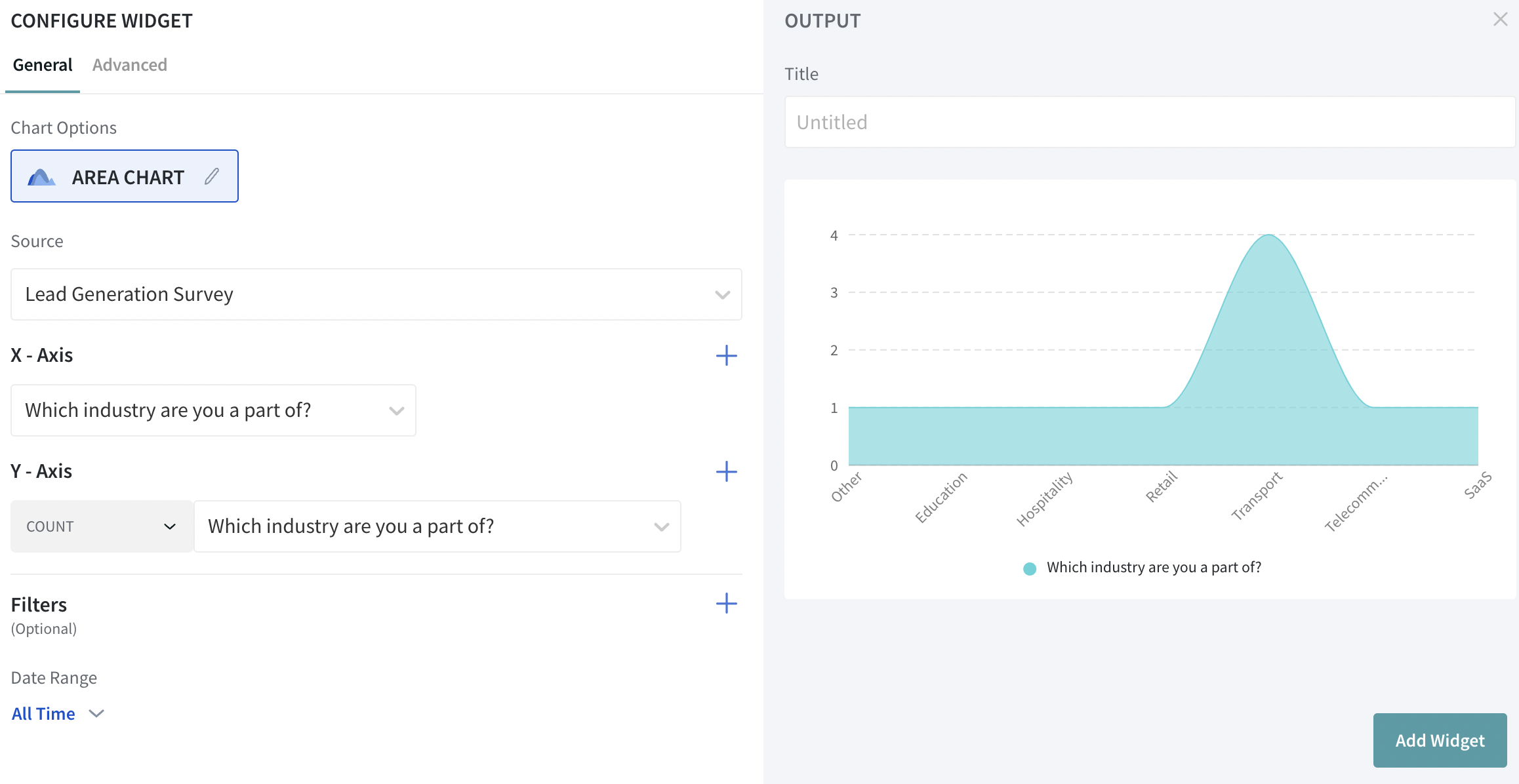
Task: Add a filter with the plus icon
Action: pyautogui.click(x=726, y=603)
